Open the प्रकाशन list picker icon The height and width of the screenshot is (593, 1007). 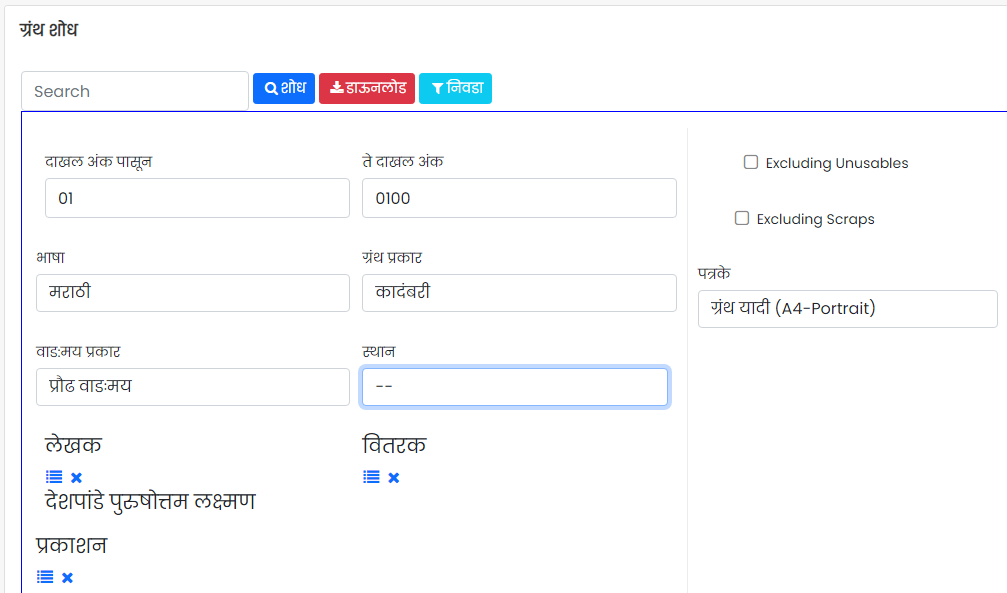(45, 577)
